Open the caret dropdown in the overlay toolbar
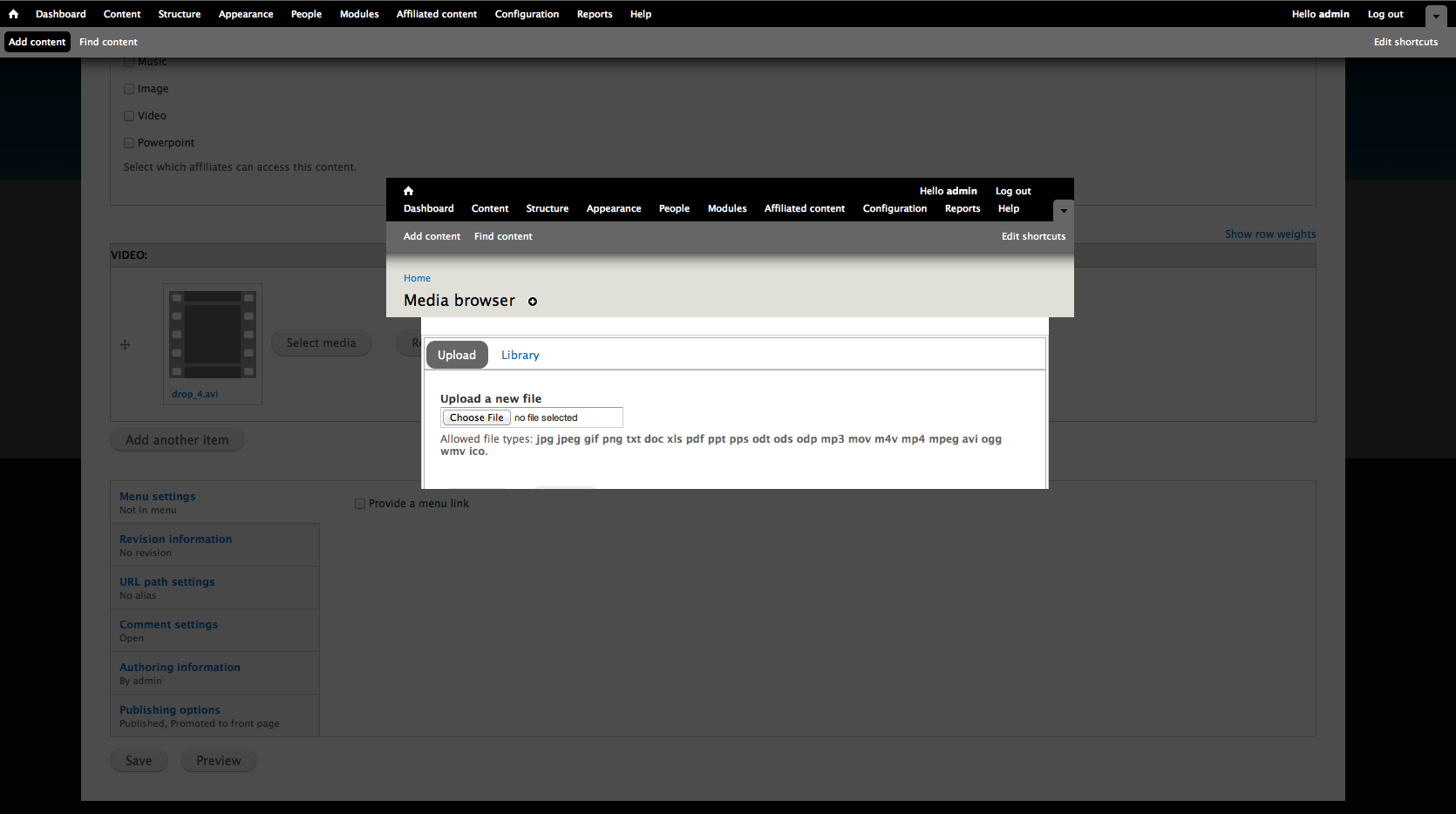 click(1063, 210)
